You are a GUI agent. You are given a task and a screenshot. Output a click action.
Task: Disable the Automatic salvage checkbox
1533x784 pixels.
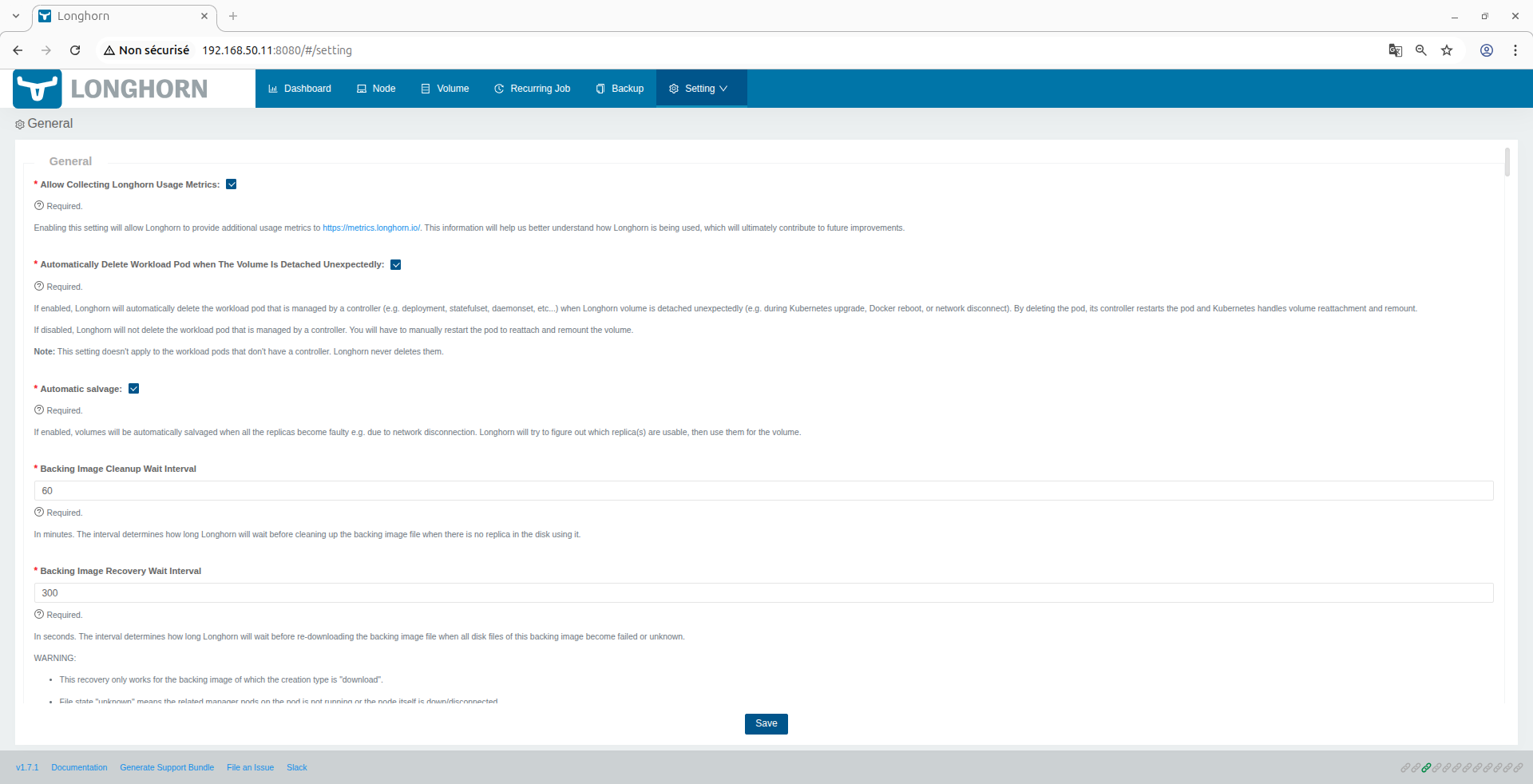pos(134,389)
